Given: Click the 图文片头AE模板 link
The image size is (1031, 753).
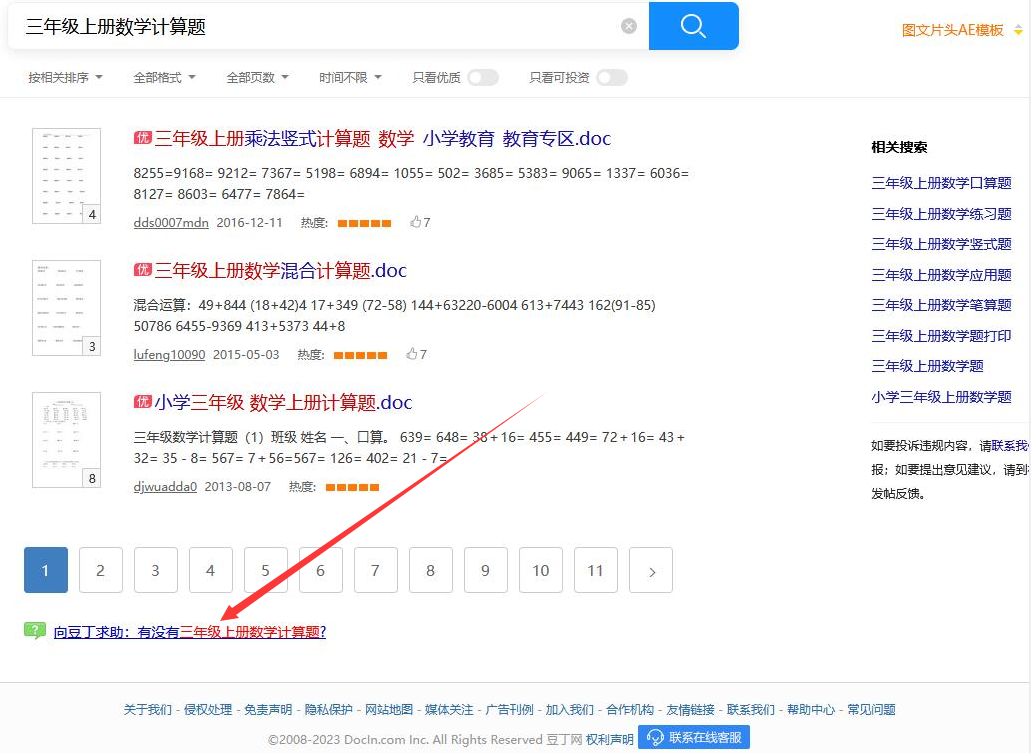Looking at the screenshot, I should coord(952,30).
